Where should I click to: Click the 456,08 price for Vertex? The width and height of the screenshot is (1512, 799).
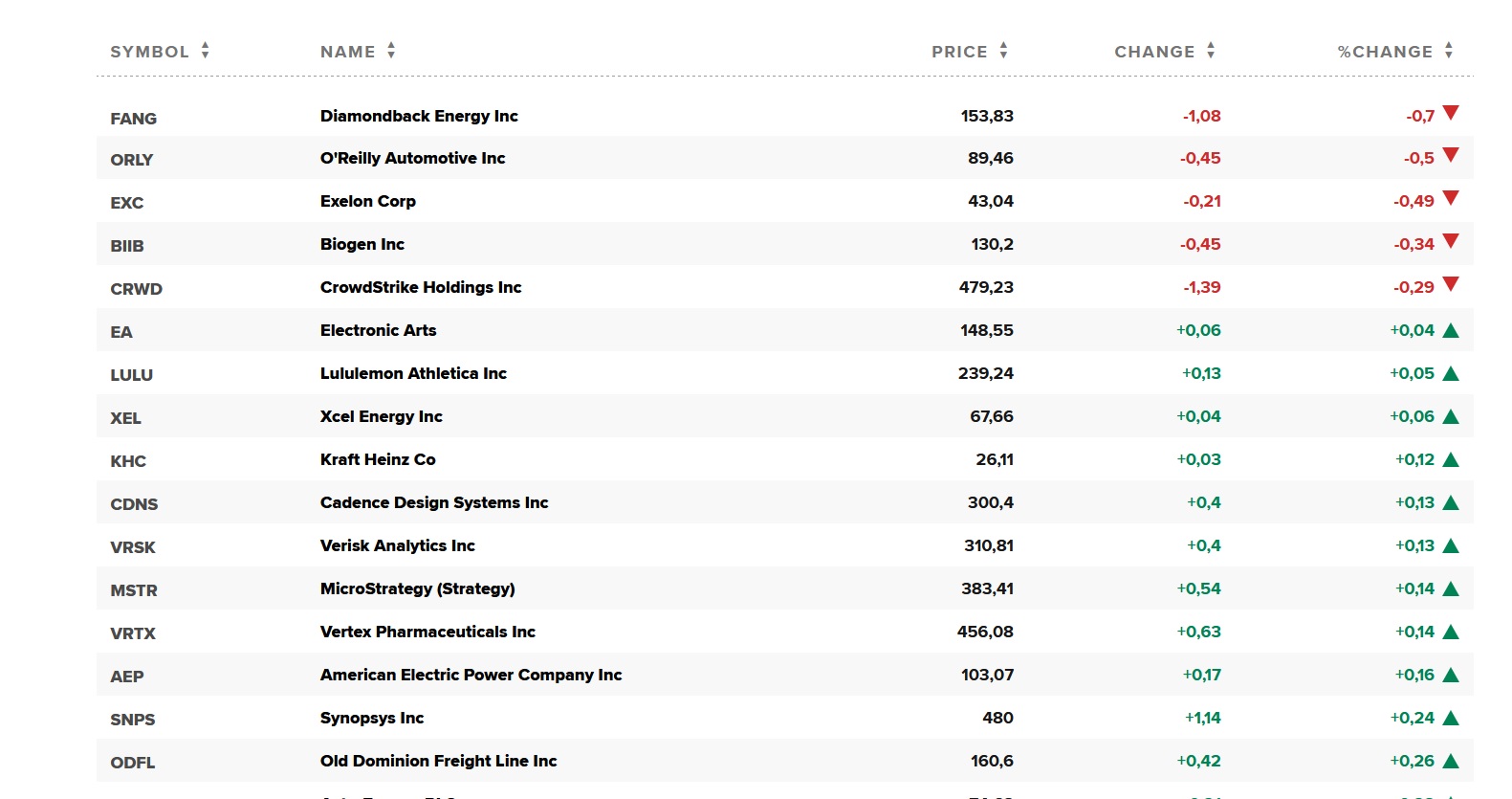985,632
